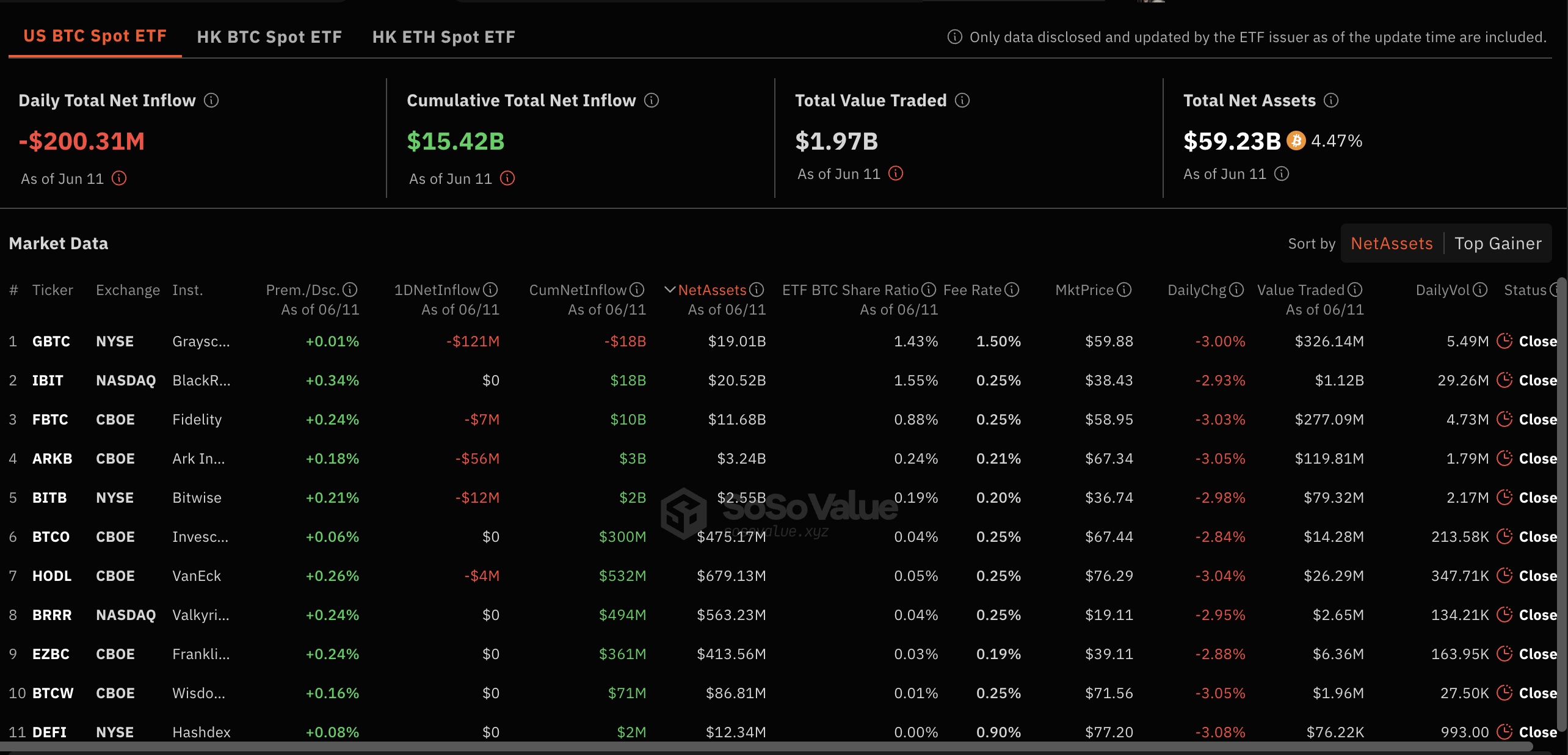Click Fee Rate column info icon
The image size is (1568, 755).
(1012, 290)
